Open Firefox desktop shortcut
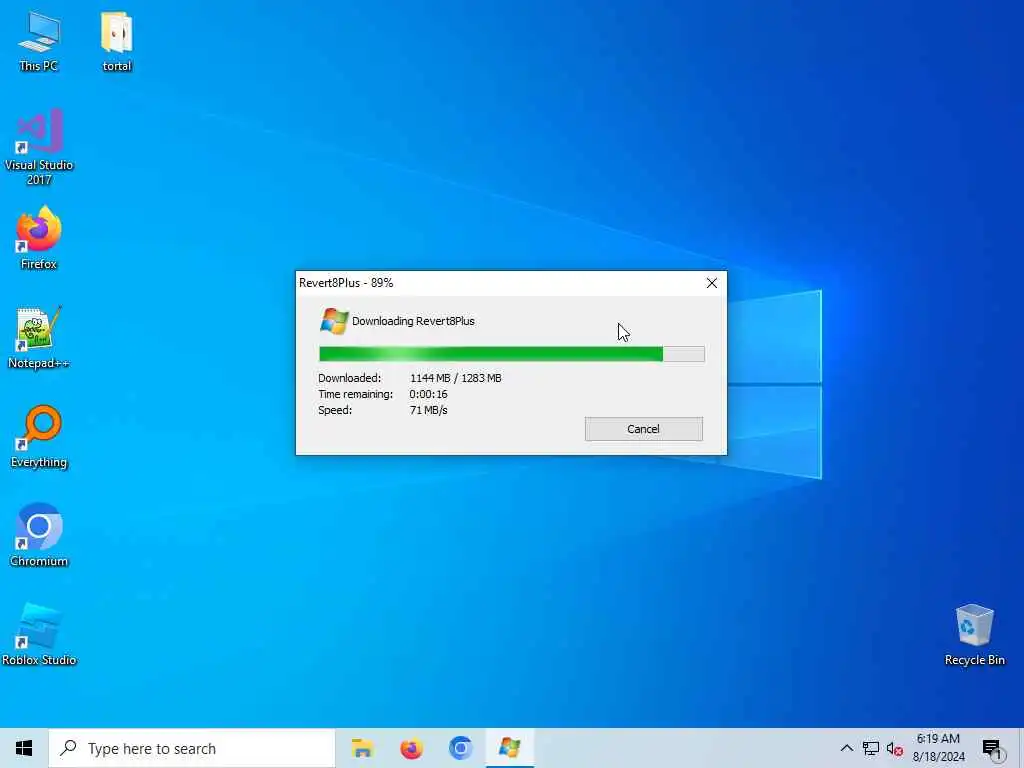 pyautogui.click(x=39, y=238)
